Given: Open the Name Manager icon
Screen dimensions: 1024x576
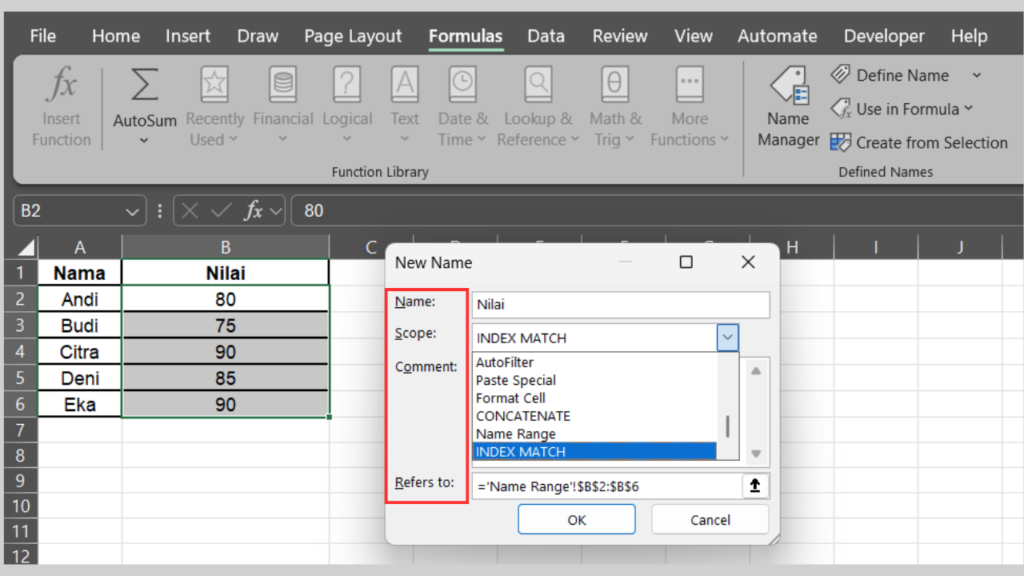Looking at the screenshot, I should click(789, 87).
